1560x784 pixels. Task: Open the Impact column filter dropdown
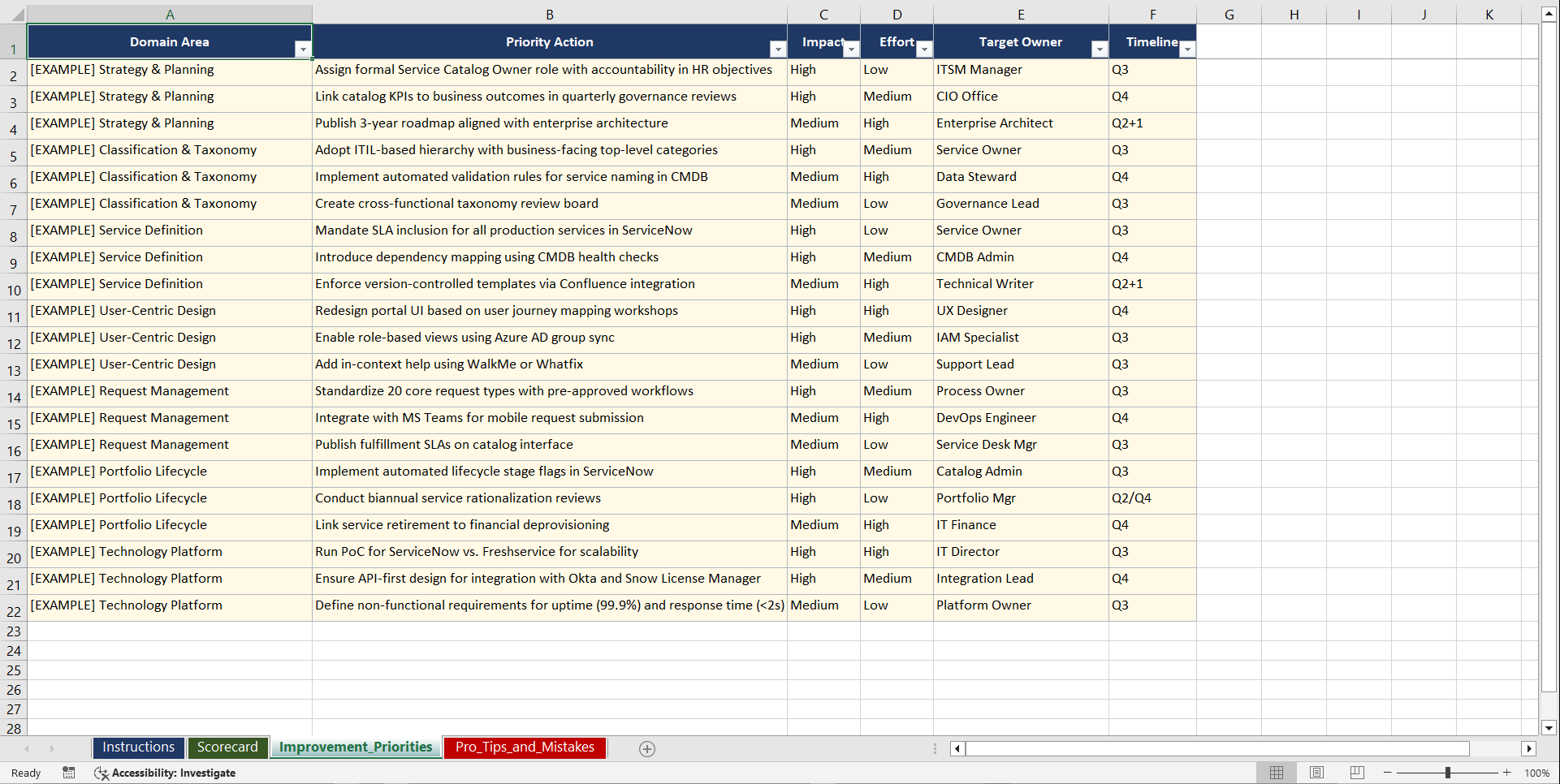pyautogui.click(x=851, y=49)
